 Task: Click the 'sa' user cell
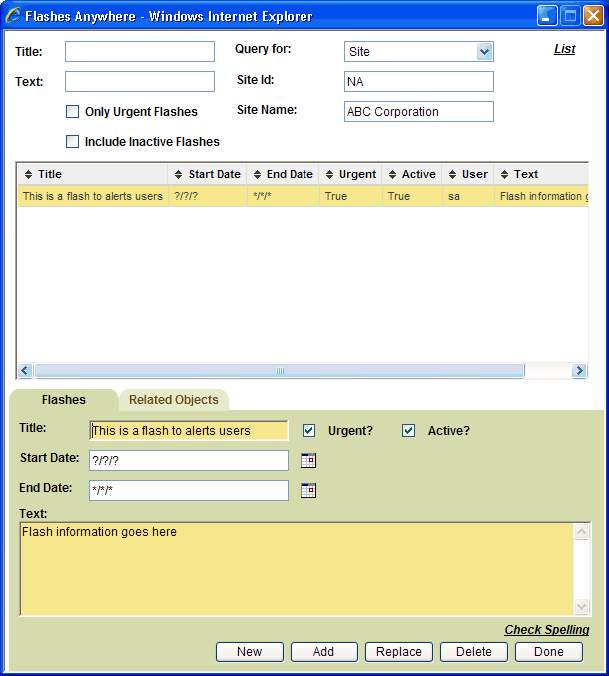tap(468, 196)
